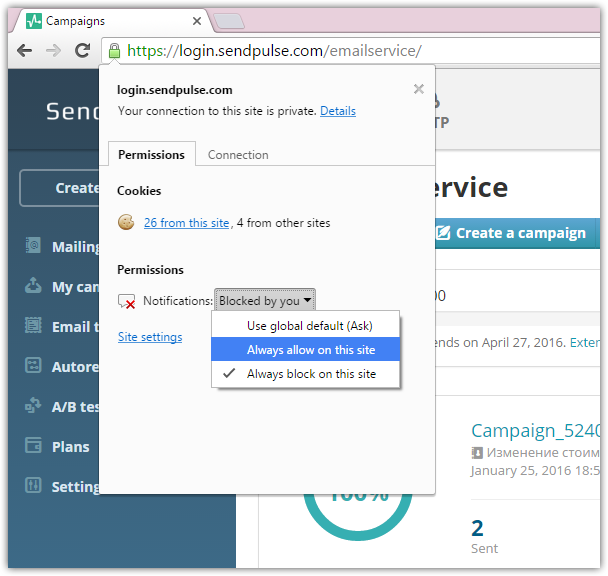The height and width of the screenshot is (576, 608).
Task: Close the site info popup with the X
Action: pyautogui.click(x=418, y=89)
